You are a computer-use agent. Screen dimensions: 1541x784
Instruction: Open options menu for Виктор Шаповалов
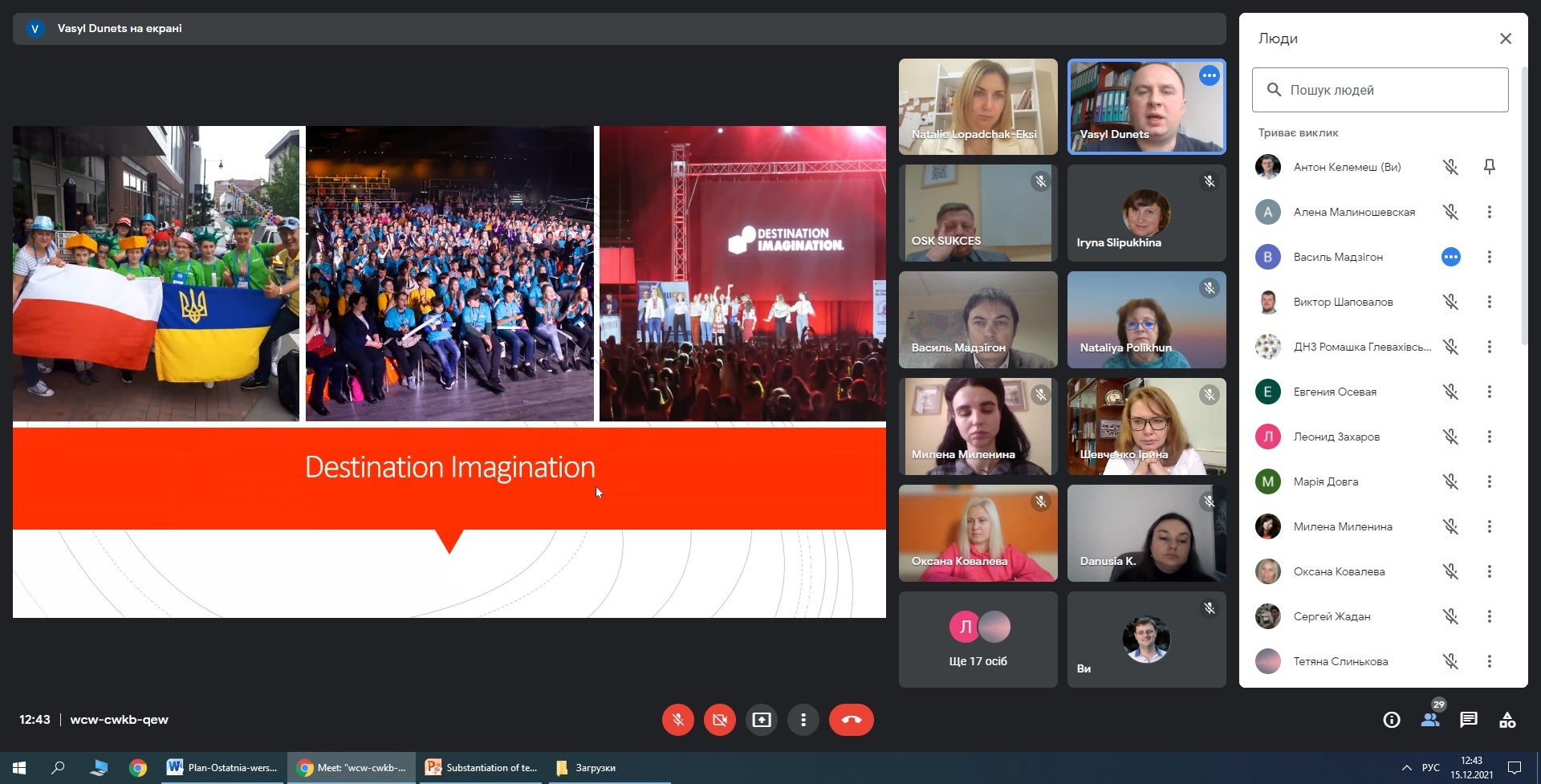(x=1490, y=302)
